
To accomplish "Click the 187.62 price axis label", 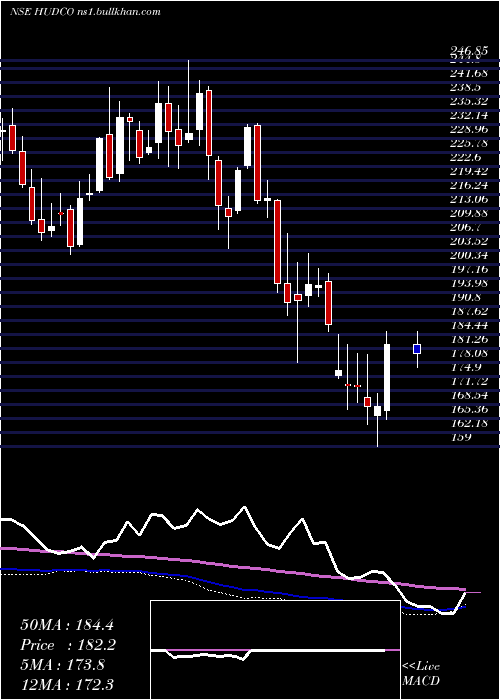I will tap(469, 311).
